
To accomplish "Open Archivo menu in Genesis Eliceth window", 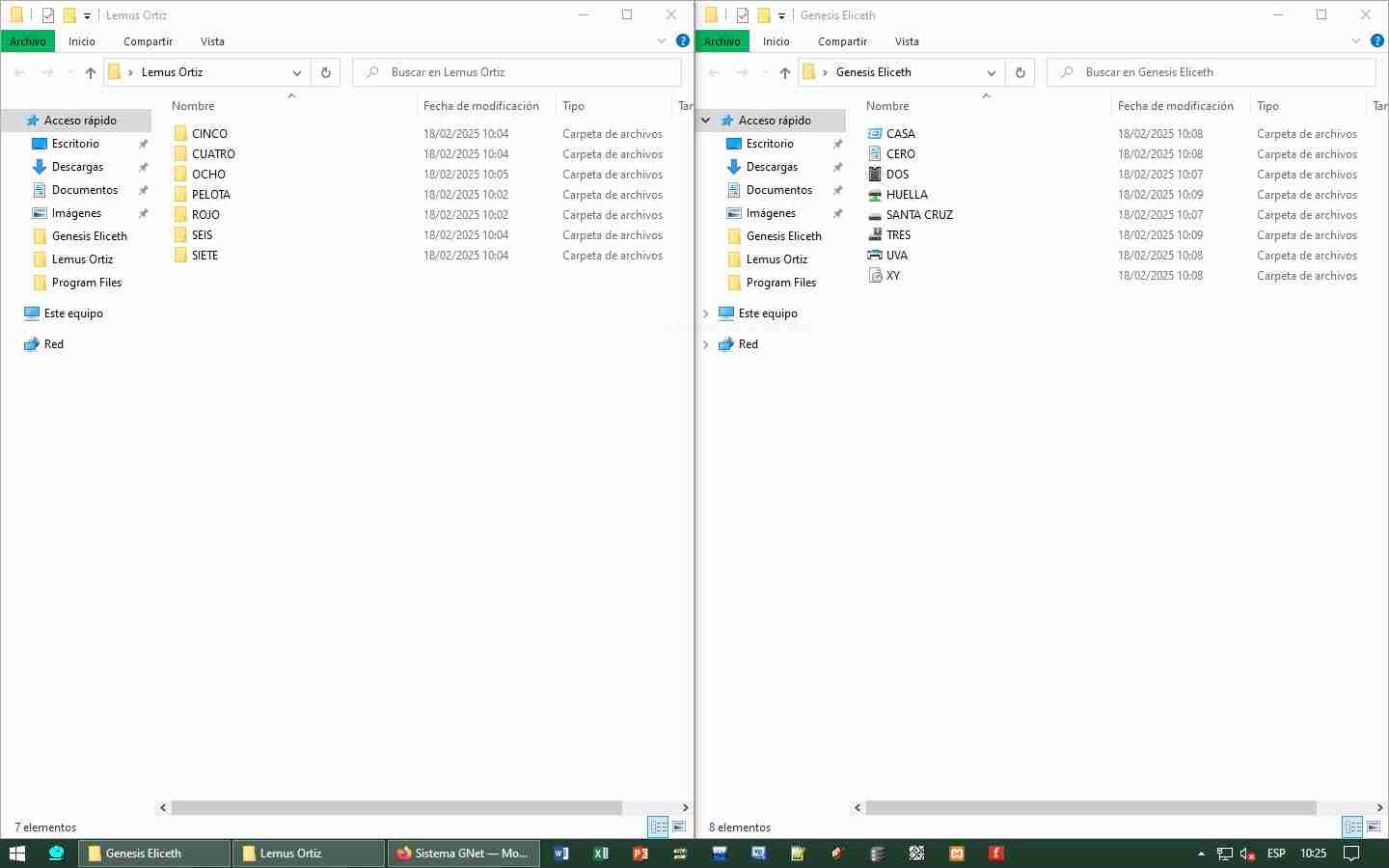I will pos(722,41).
